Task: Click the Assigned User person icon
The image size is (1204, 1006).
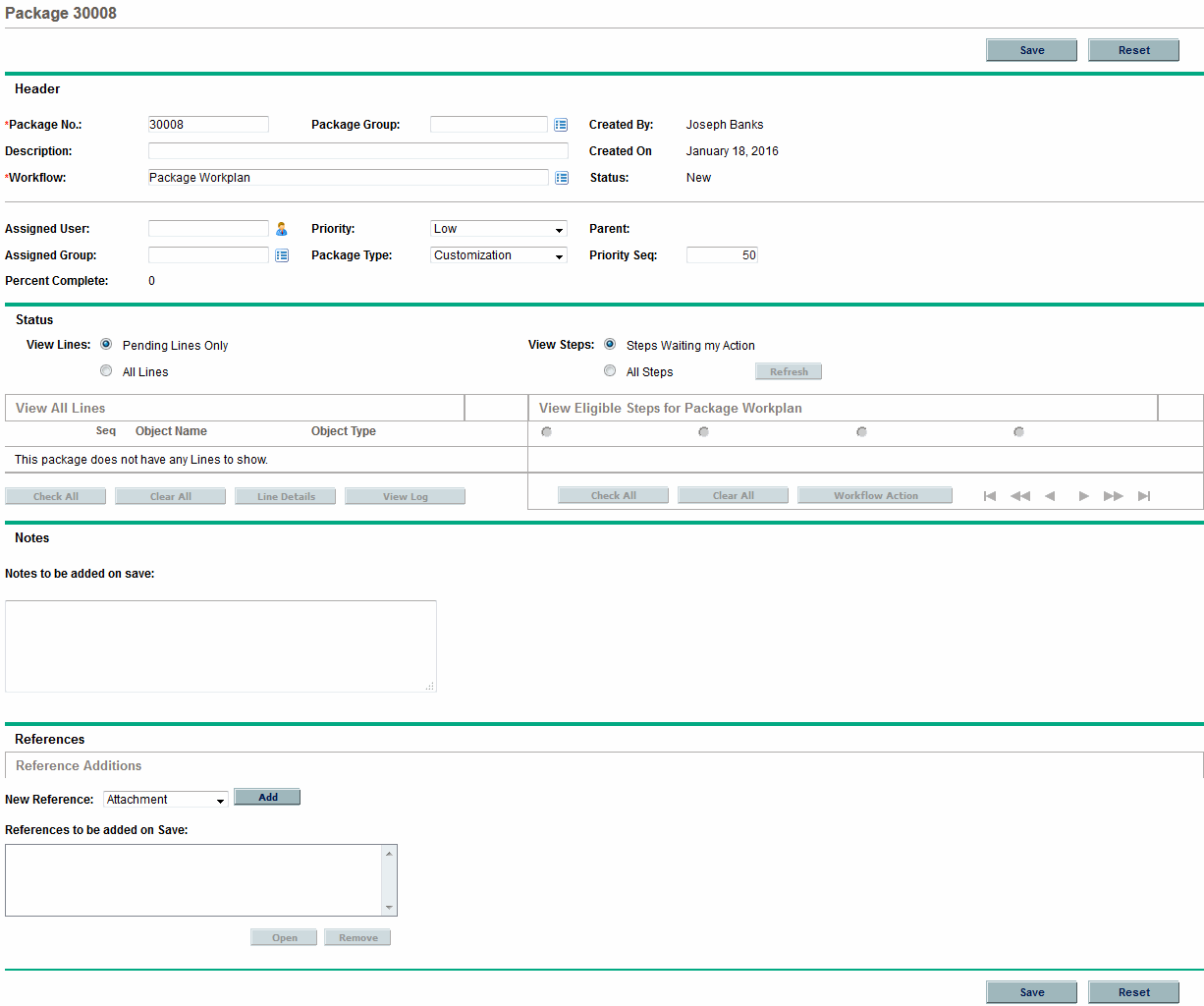Action: click(282, 229)
